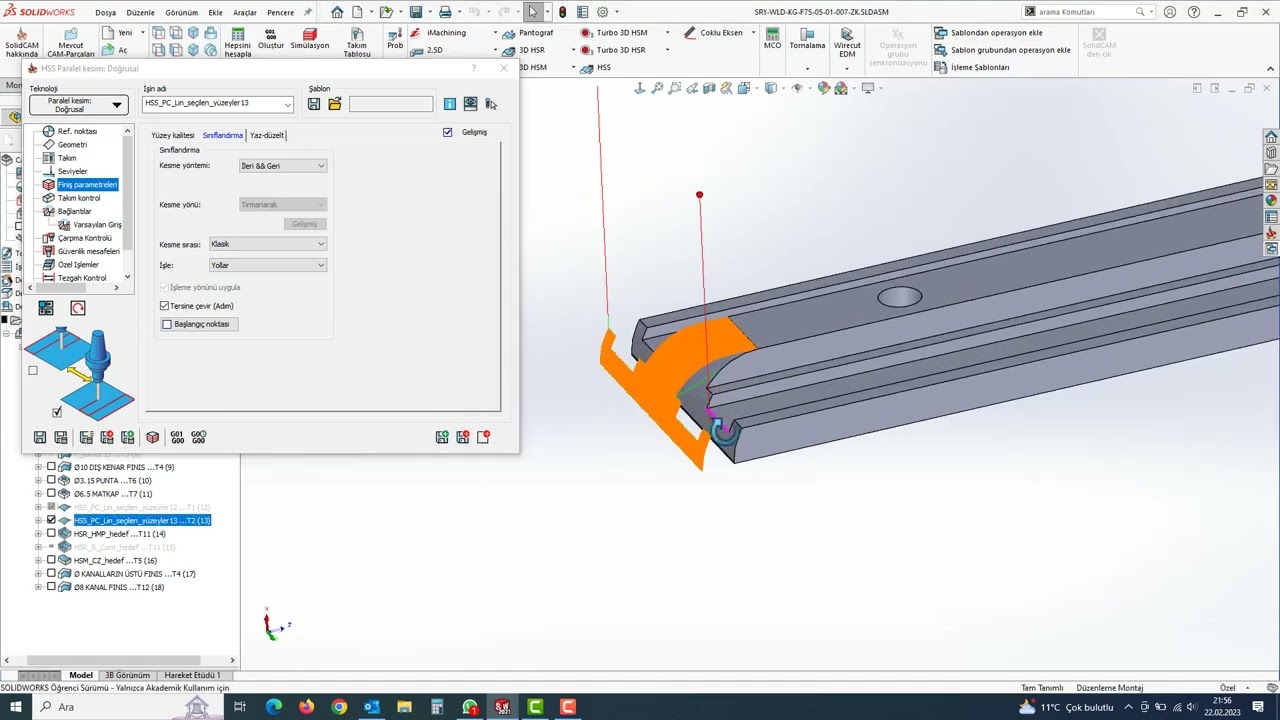1280x720 pixels.
Task: Check the Ø3.15 PUNTA operation box
Action: 52,480
